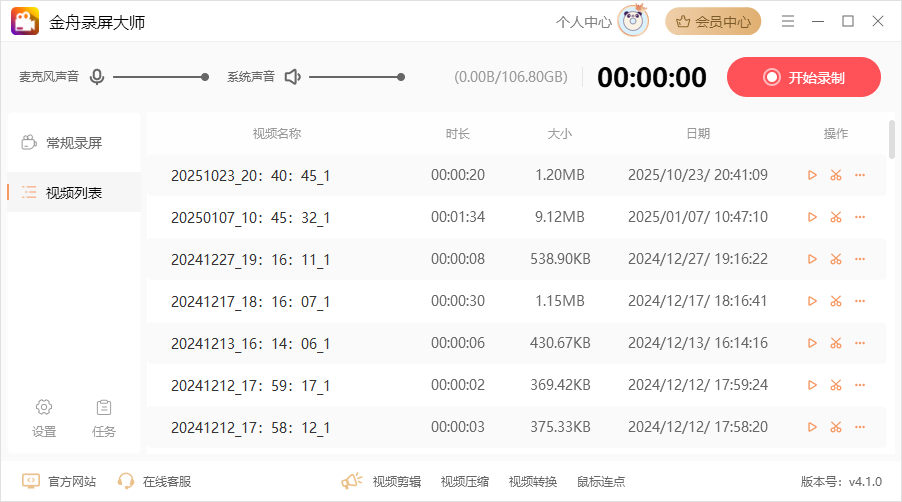Open the hamburger main menu
902x502 pixels.
pyautogui.click(x=788, y=21)
